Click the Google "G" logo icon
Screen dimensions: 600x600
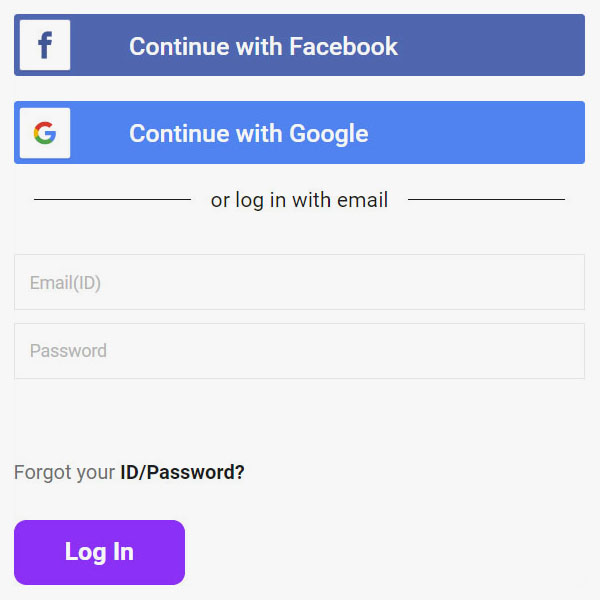(45, 133)
